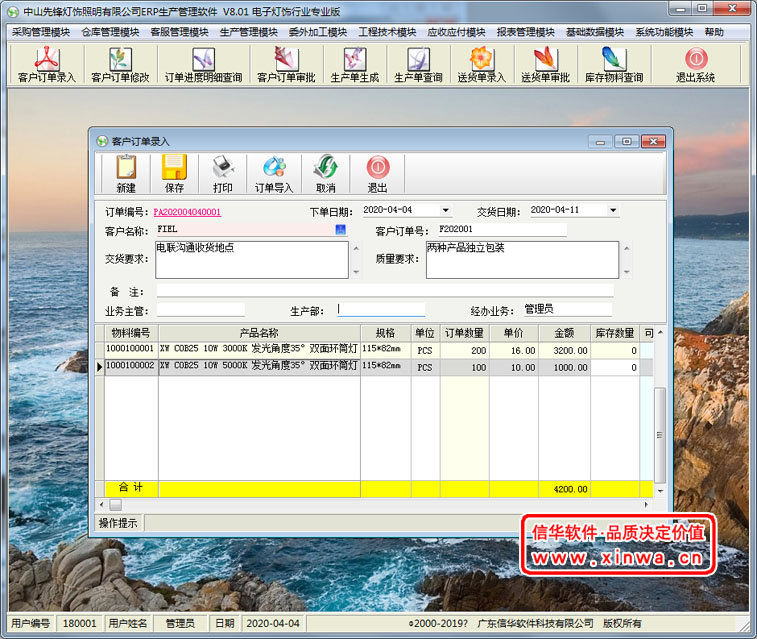Close the 客户订单录入 window
The width and height of the screenshot is (757, 639).
[654, 141]
